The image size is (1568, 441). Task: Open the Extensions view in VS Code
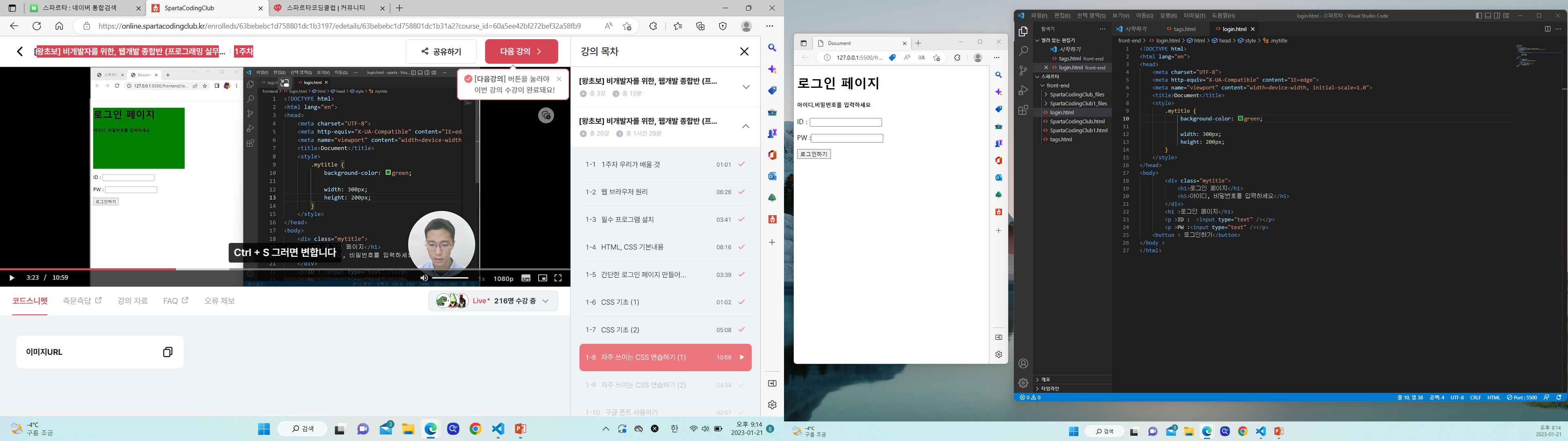tap(1023, 110)
